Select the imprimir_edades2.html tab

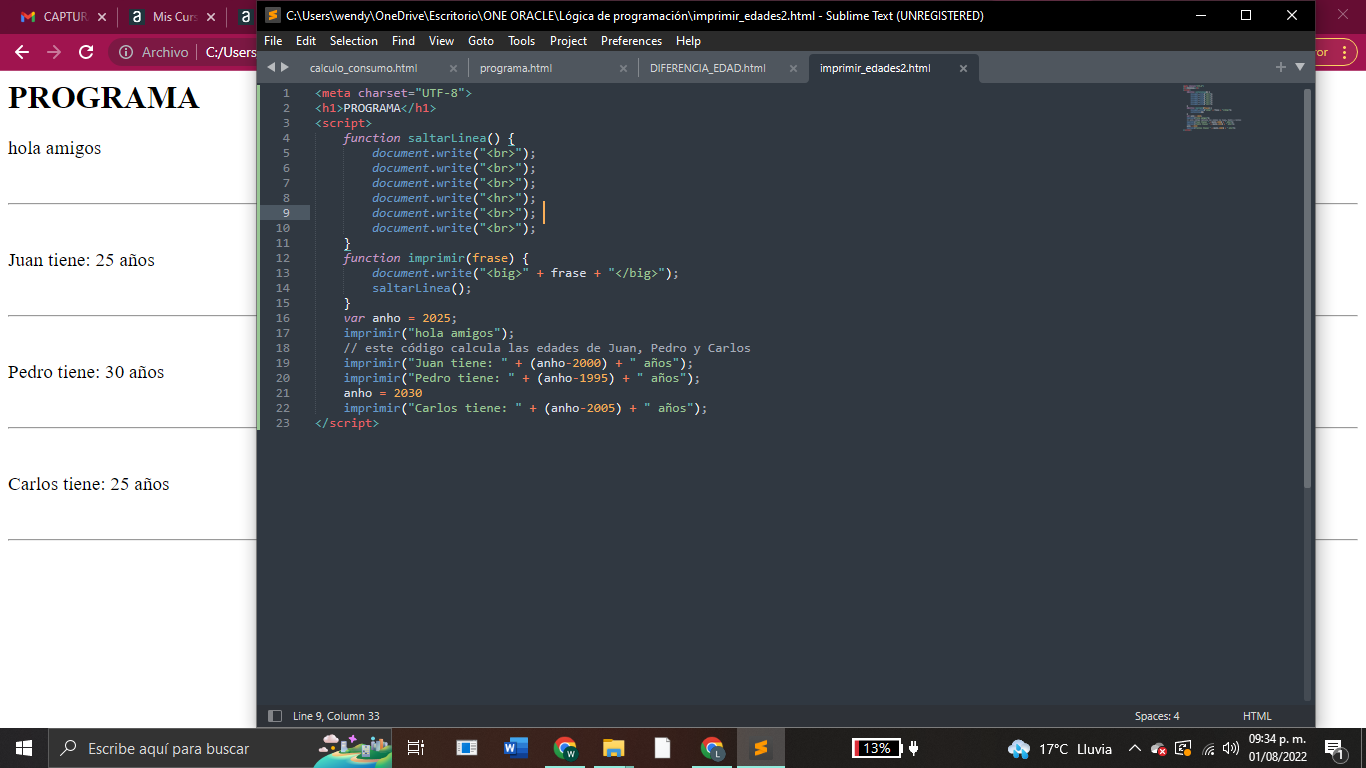pyautogui.click(x=875, y=68)
